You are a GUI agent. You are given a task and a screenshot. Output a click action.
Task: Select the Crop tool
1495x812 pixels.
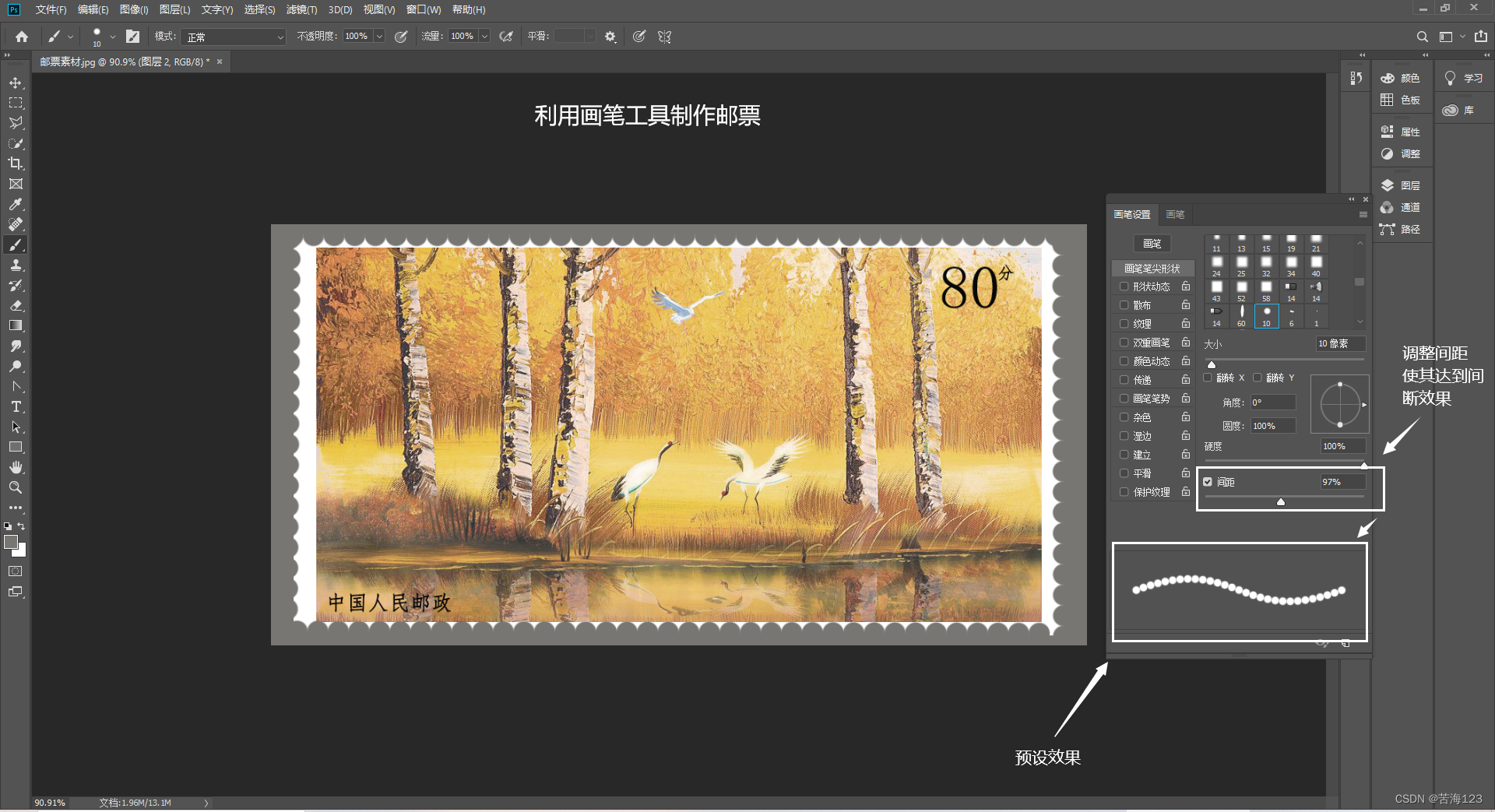pos(16,163)
